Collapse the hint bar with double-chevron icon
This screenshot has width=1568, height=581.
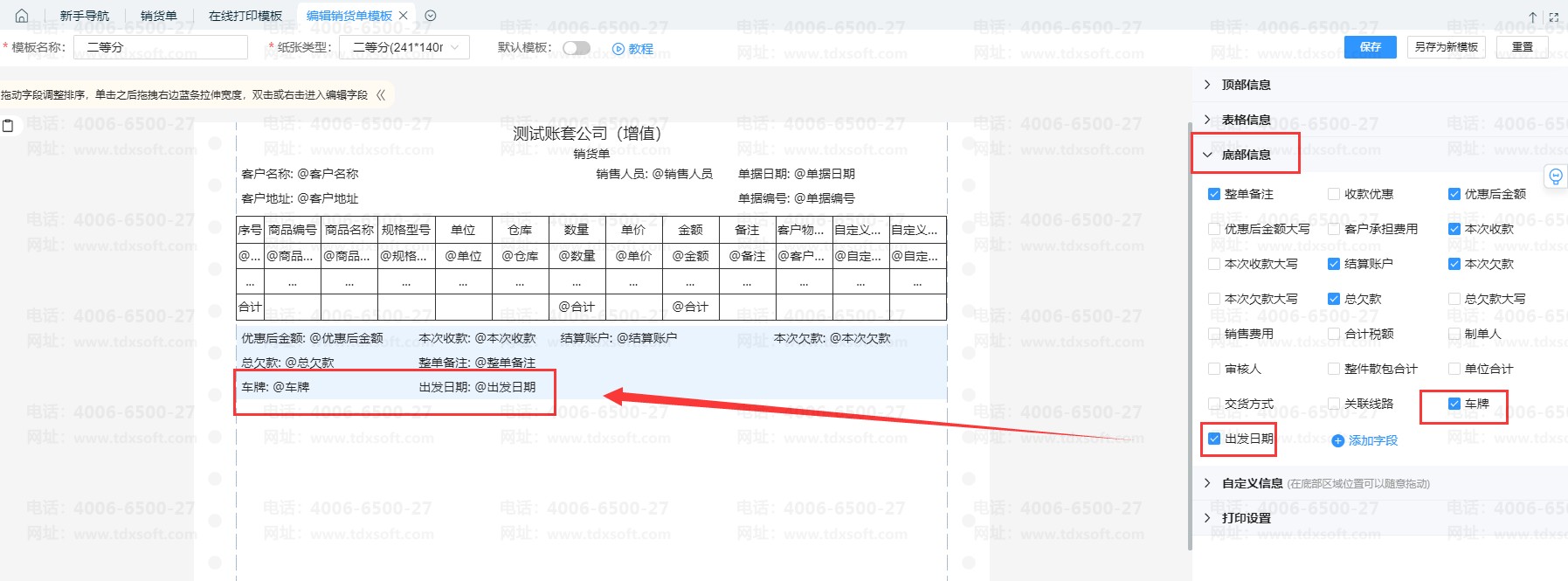pyautogui.click(x=380, y=94)
